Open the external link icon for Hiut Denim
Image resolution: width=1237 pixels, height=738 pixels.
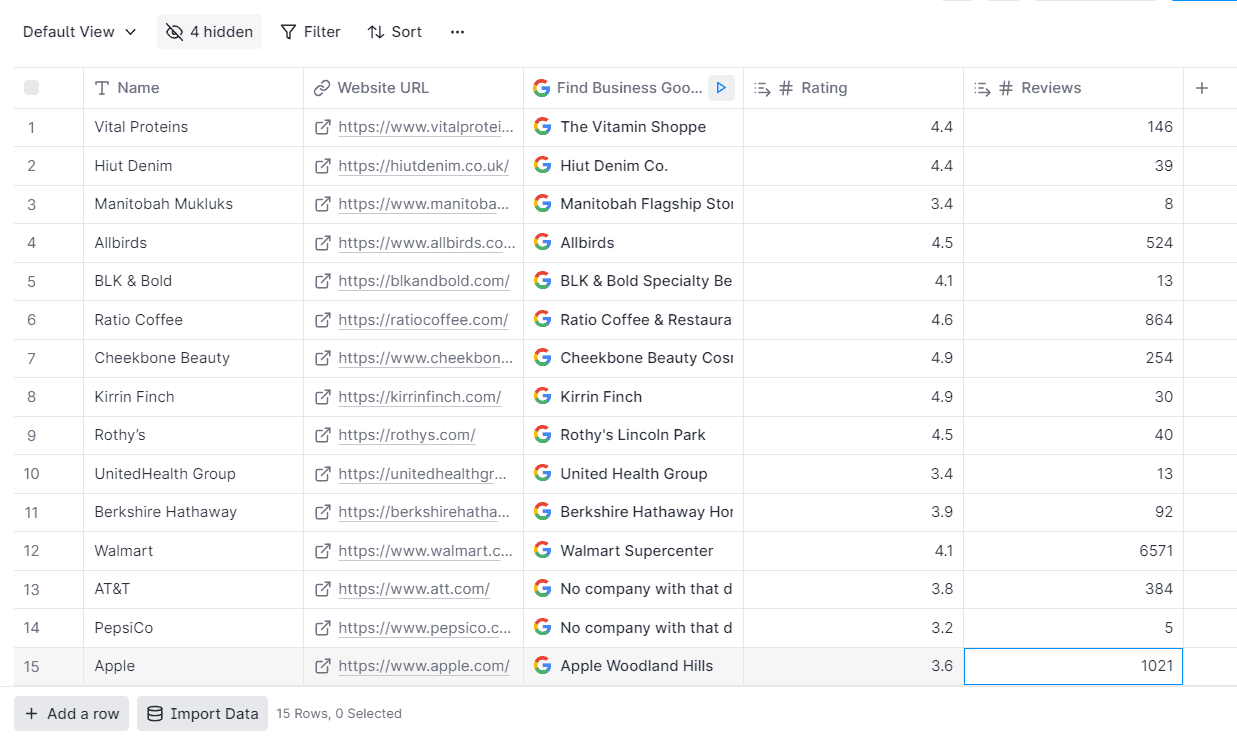pyautogui.click(x=323, y=166)
